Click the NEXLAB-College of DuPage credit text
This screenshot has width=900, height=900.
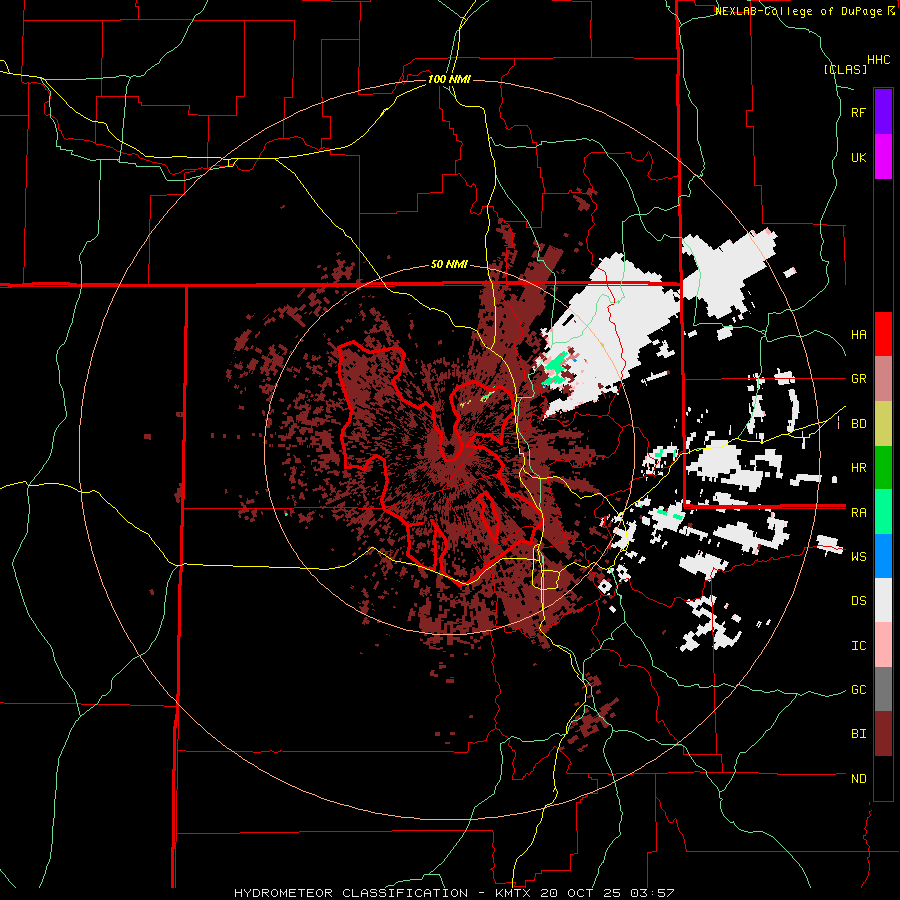798,11
